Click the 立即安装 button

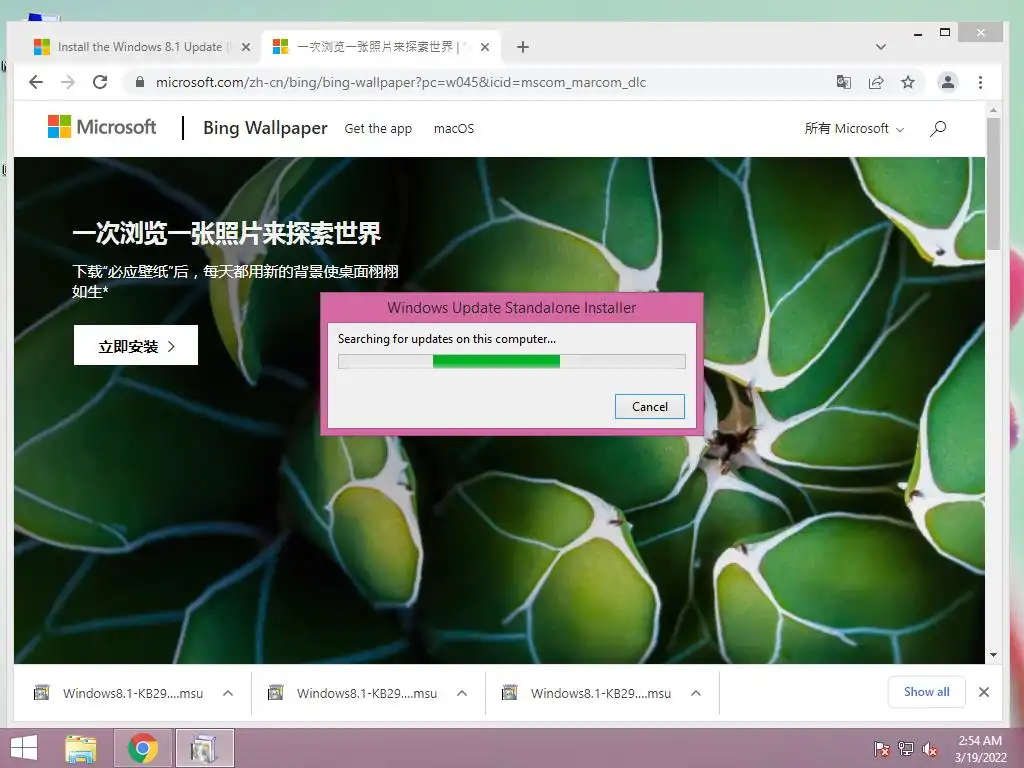[136, 345]
